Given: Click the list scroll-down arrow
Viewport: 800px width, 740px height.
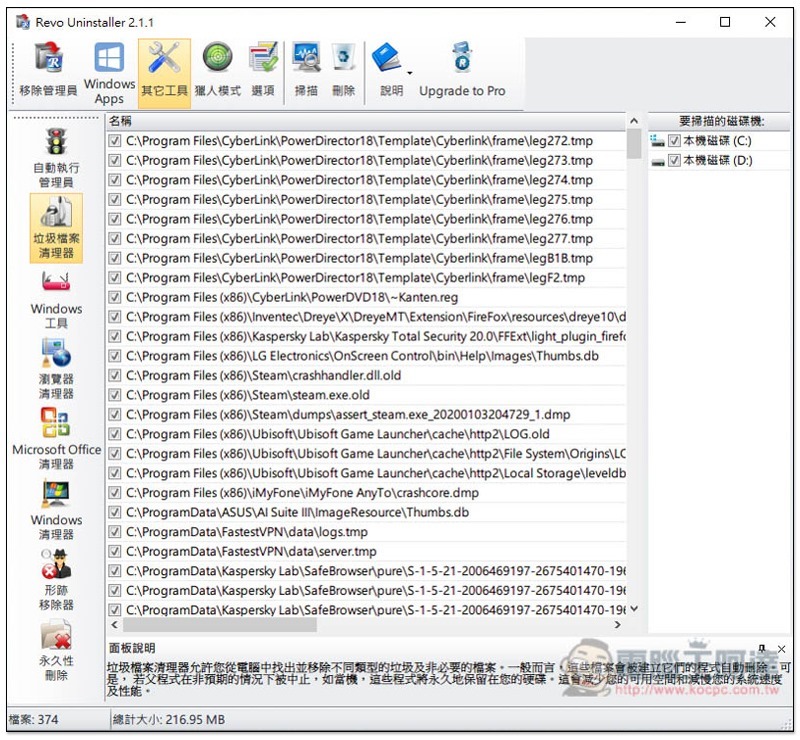Looking at the screenshot, I should (x=634, y=609).
